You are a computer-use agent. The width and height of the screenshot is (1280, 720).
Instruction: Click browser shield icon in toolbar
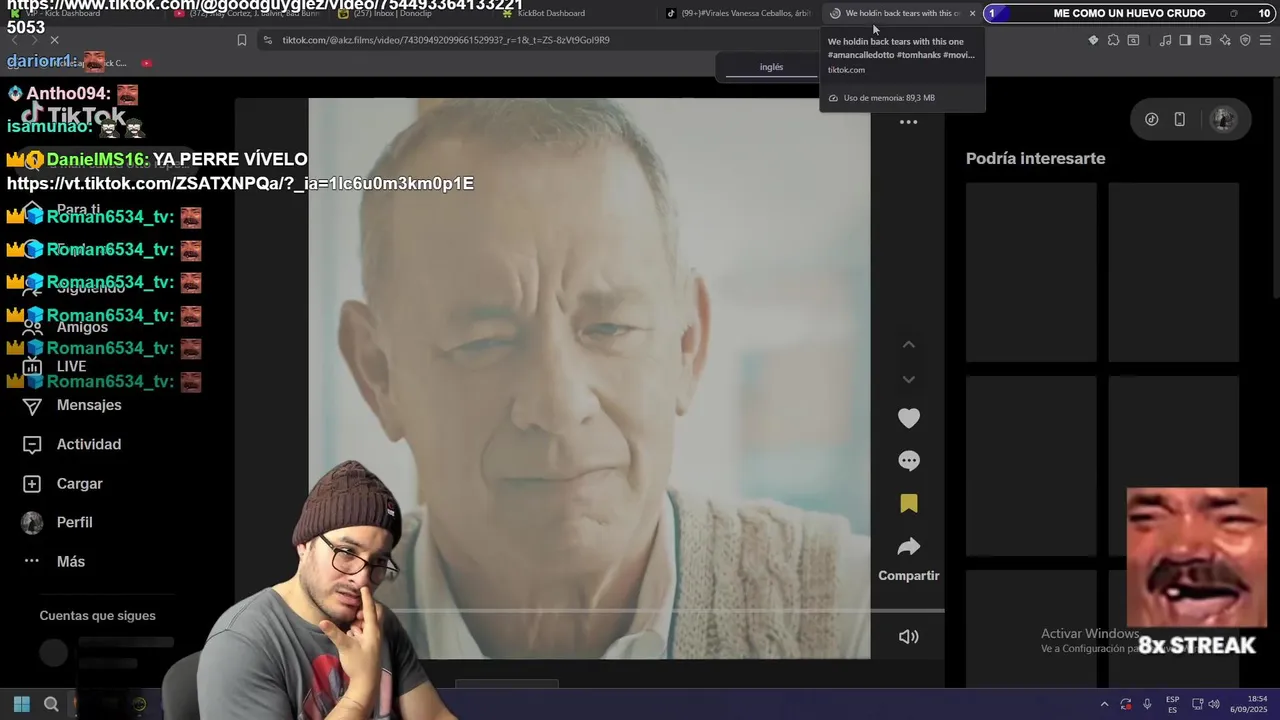[1245, 40]
